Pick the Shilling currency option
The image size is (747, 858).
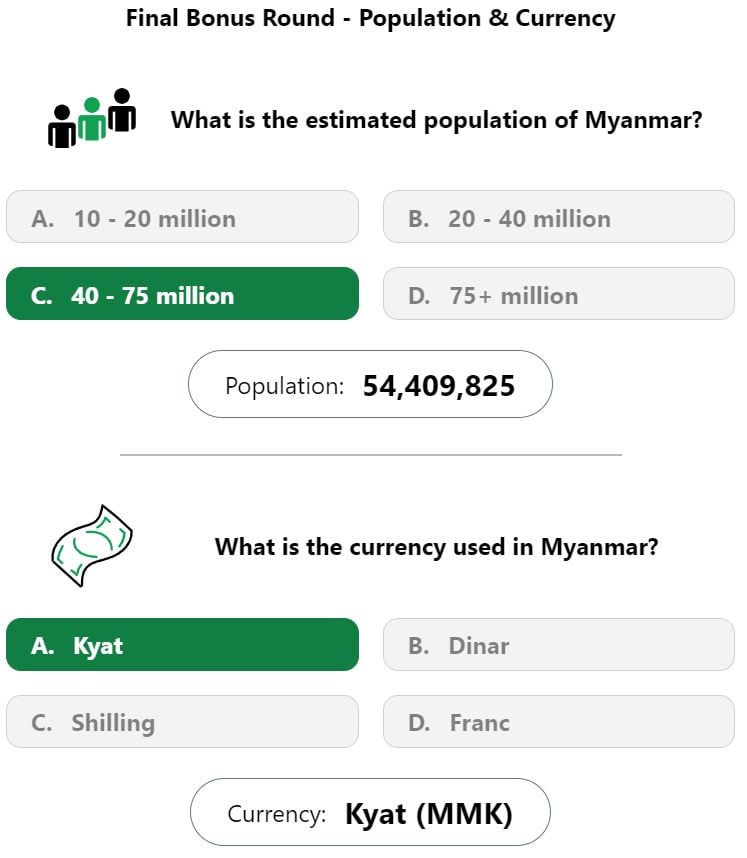tap(182, 722)
